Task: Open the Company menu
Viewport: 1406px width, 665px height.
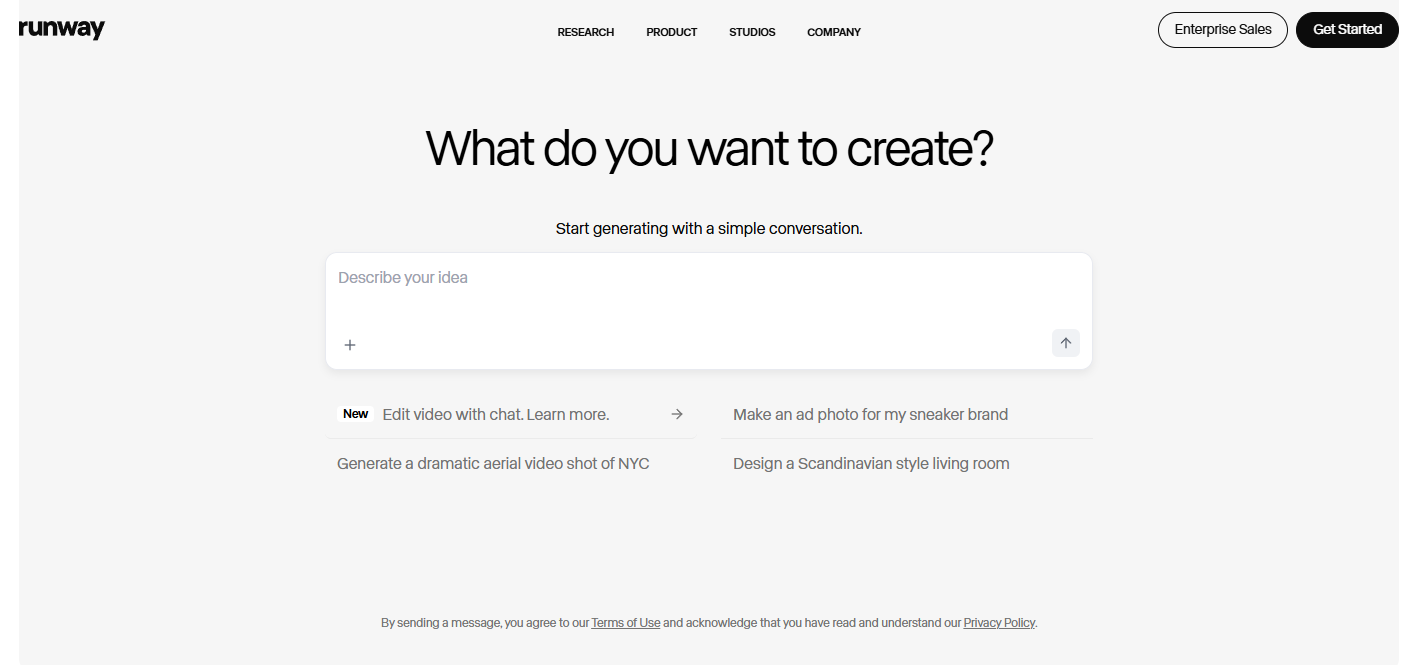Action: point(834,32)
